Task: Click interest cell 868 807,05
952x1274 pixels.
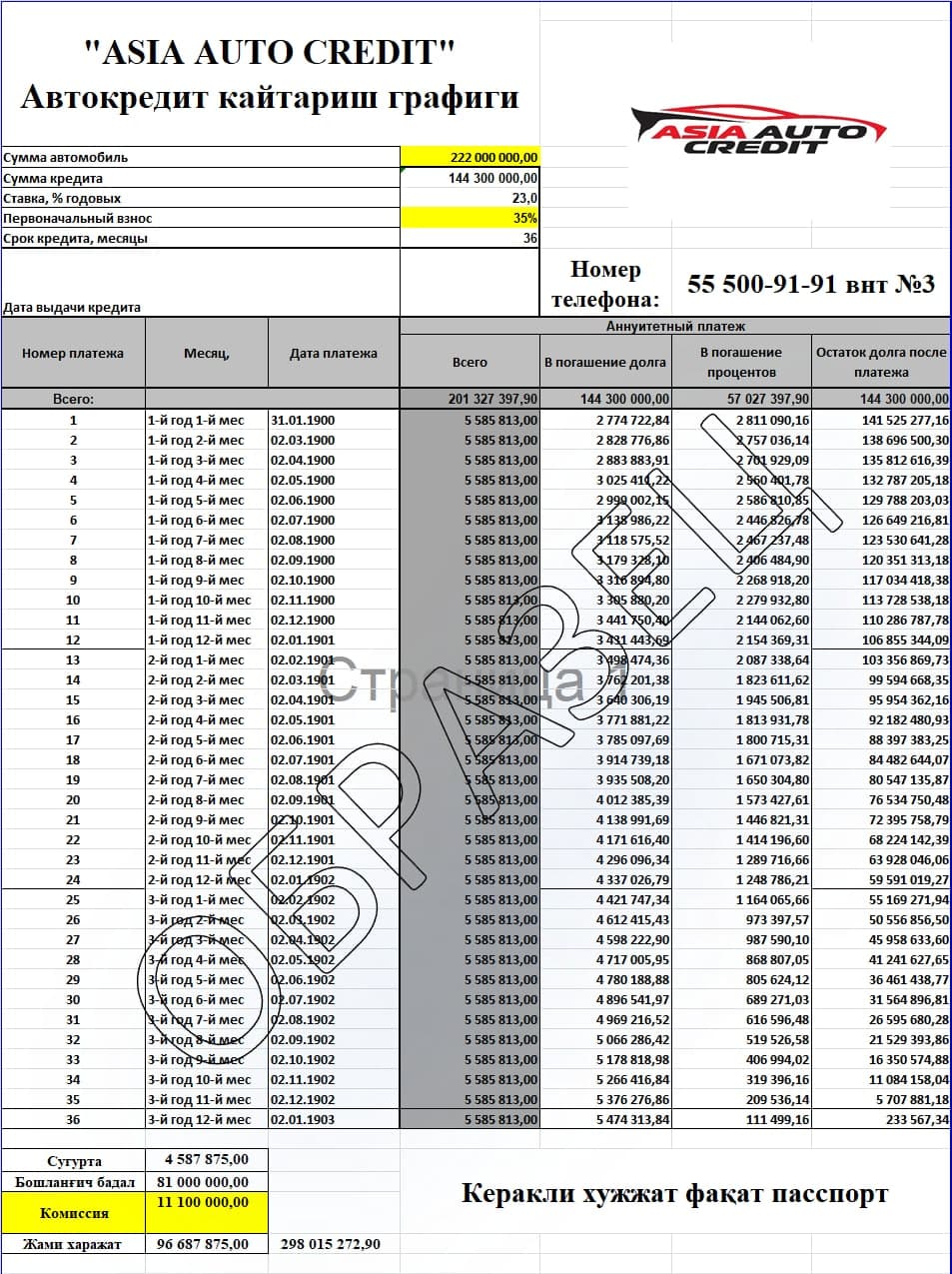Action: [741, 959]
